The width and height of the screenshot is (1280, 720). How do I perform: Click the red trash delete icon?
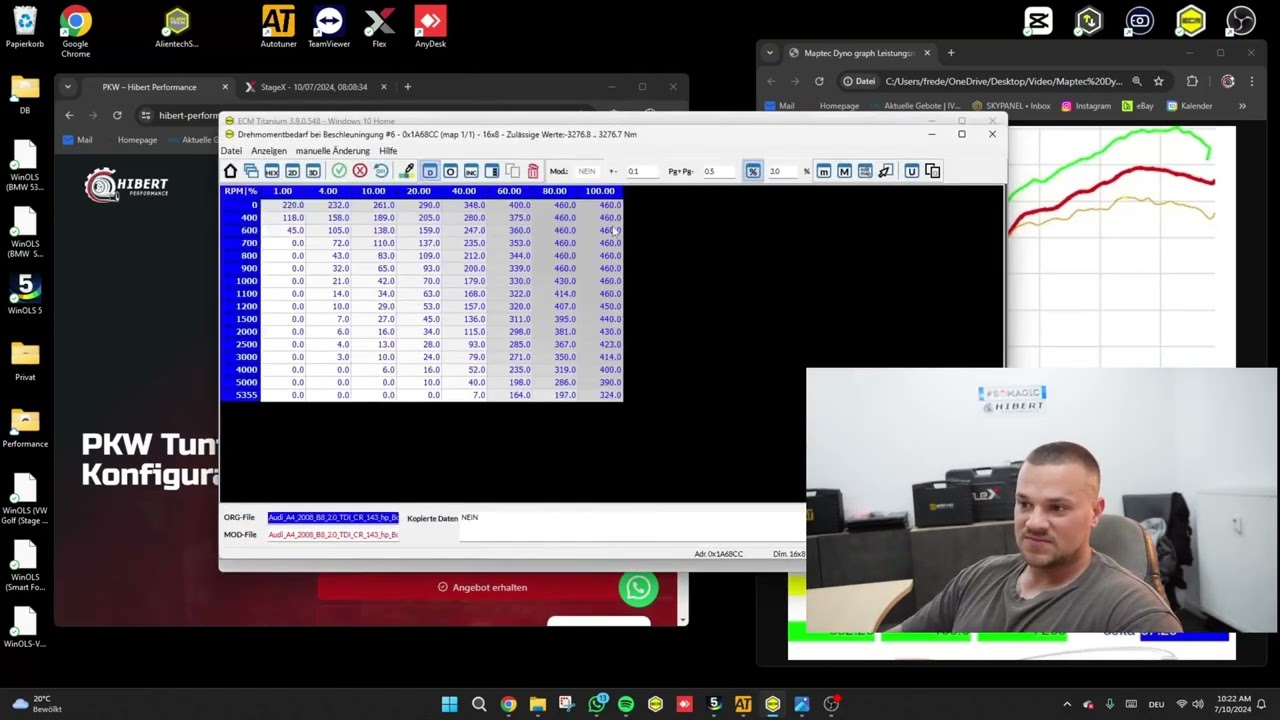tap(533, 171)
